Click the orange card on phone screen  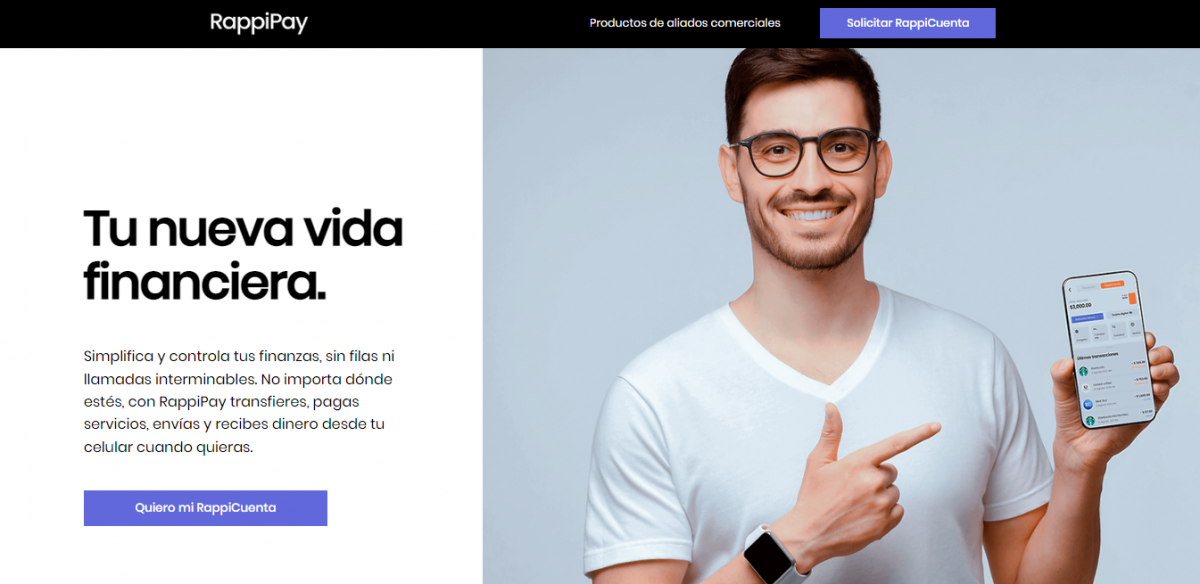tap(1132, 298)
